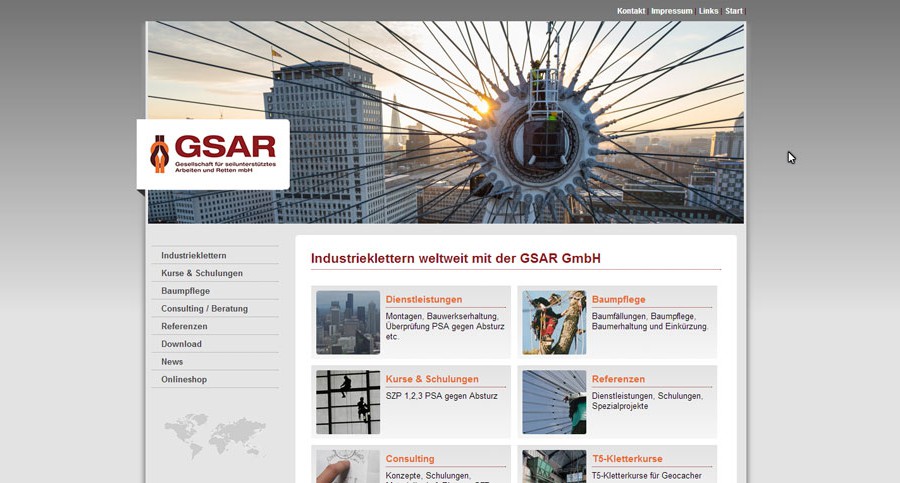Click 'T5-Kletterkurse für Geocacher' text
The image size is (900, 483).
[647, 476]
